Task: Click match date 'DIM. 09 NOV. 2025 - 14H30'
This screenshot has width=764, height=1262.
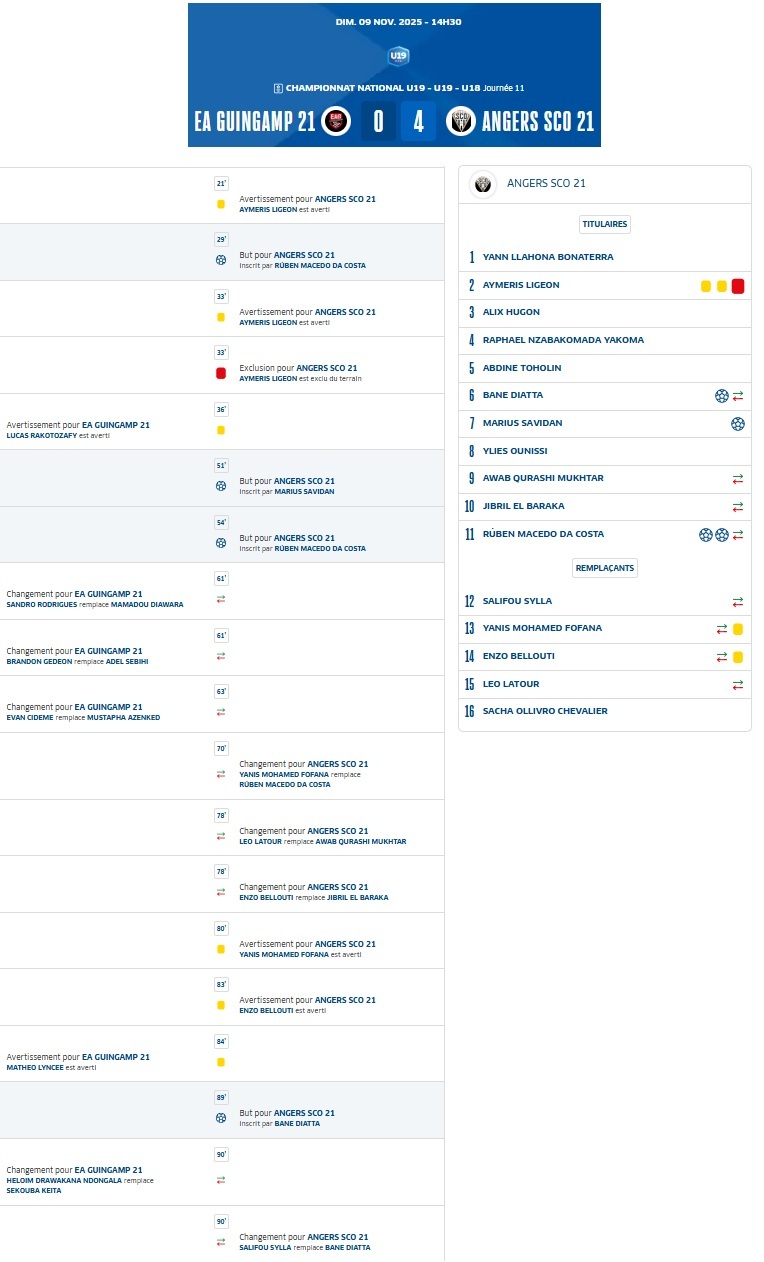Action: [x=399, y=22]
